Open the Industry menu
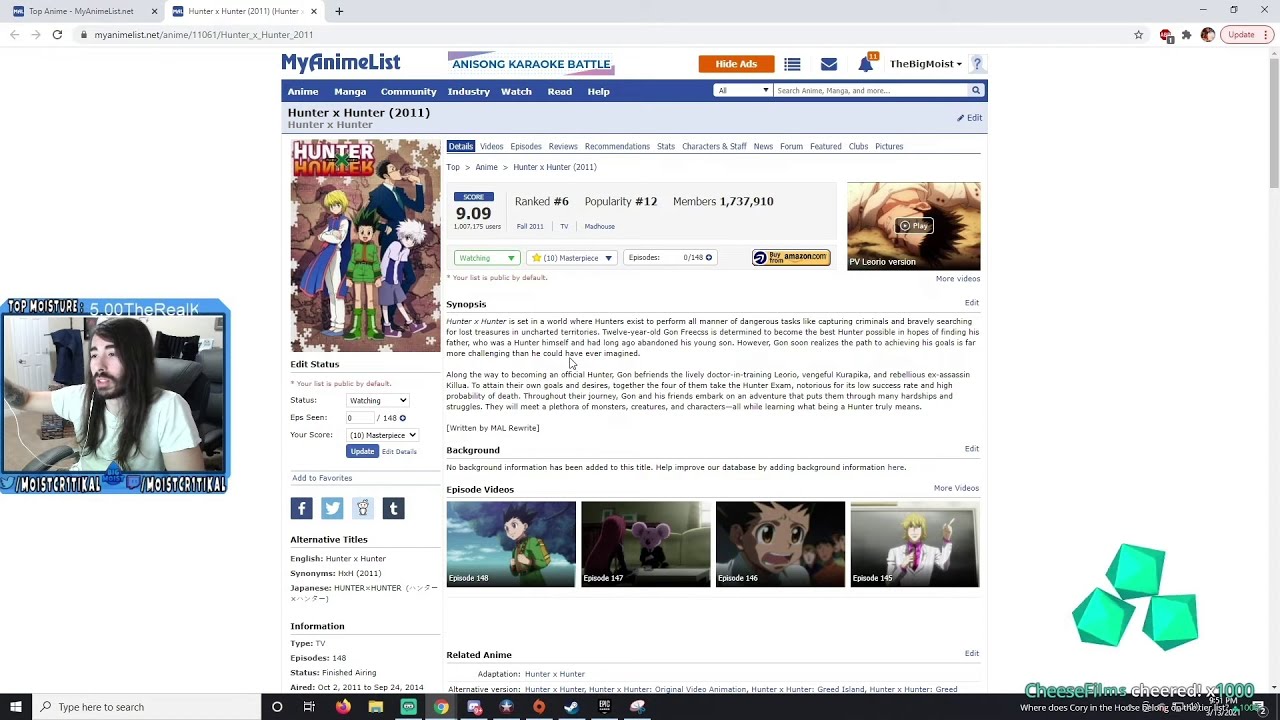Screen dimensions: 1280x720 tap(469, 91)
